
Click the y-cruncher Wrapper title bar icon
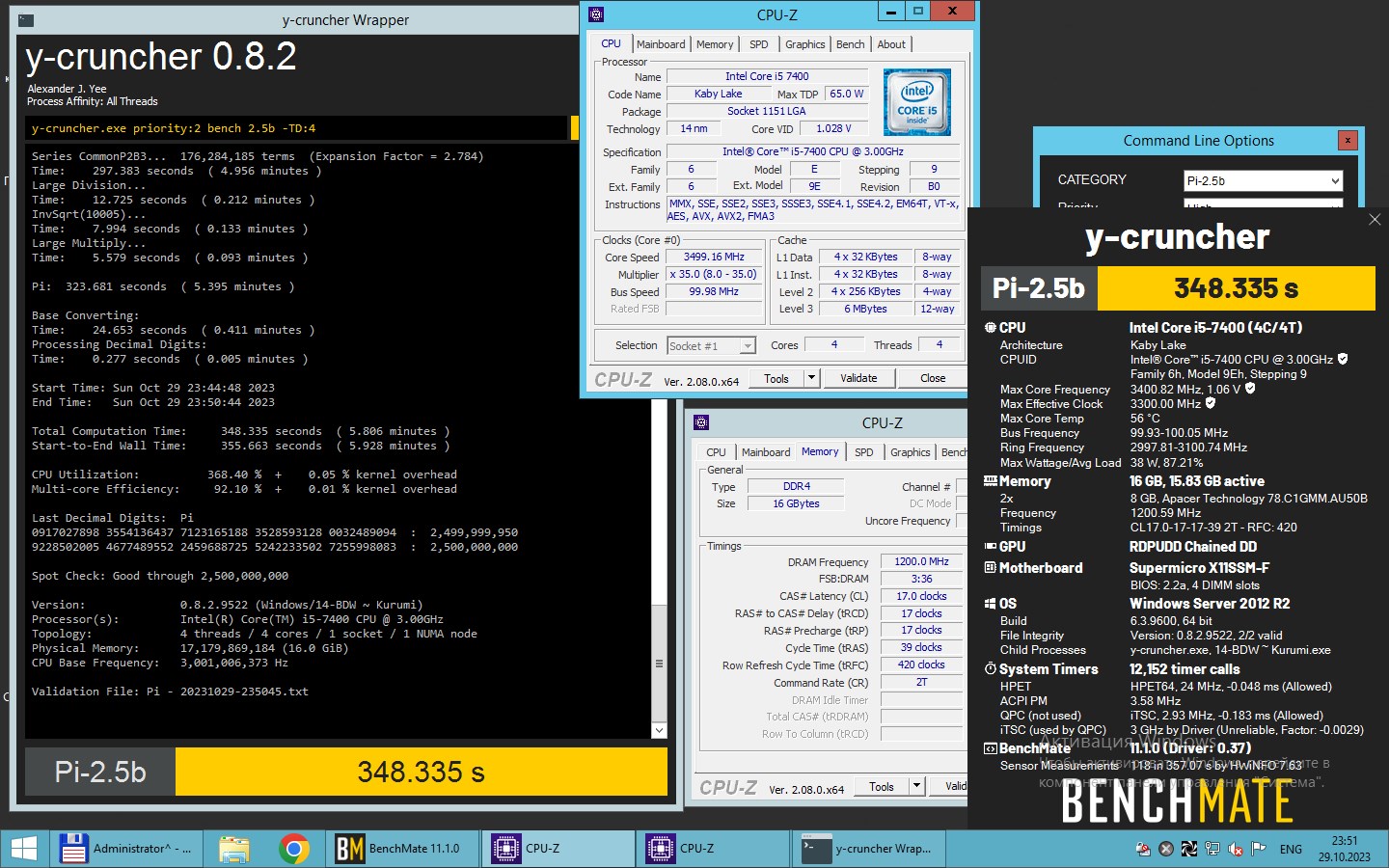click(x=26, y=19)
